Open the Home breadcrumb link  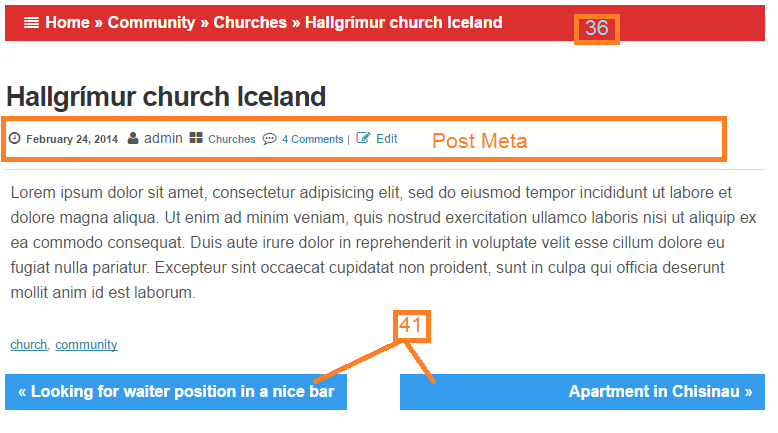[x=67, y=22]
